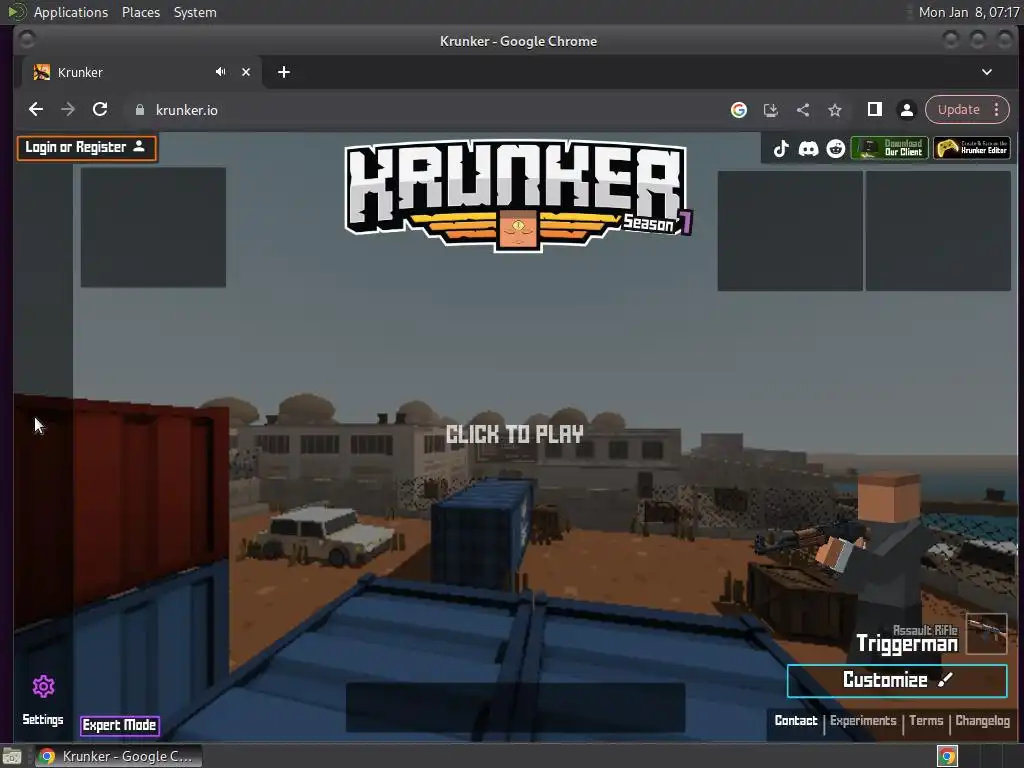Click the Krunker Season 7 logo

tap(518, 196)
